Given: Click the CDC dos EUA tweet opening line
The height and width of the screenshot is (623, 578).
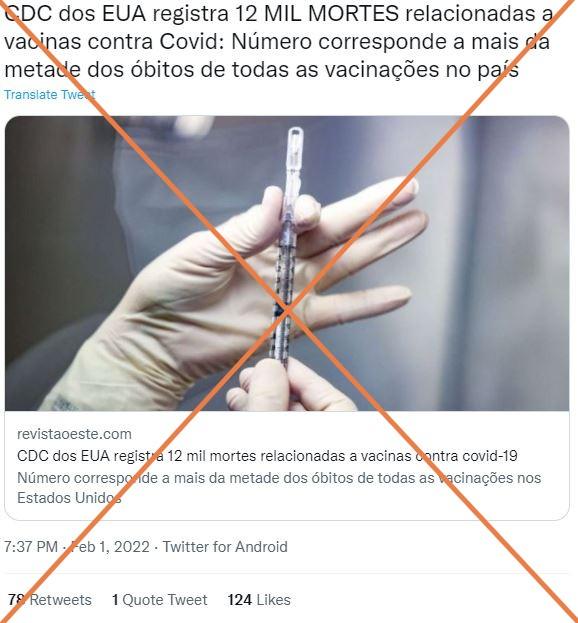Looking at the screenshot, I should point(278,14).
